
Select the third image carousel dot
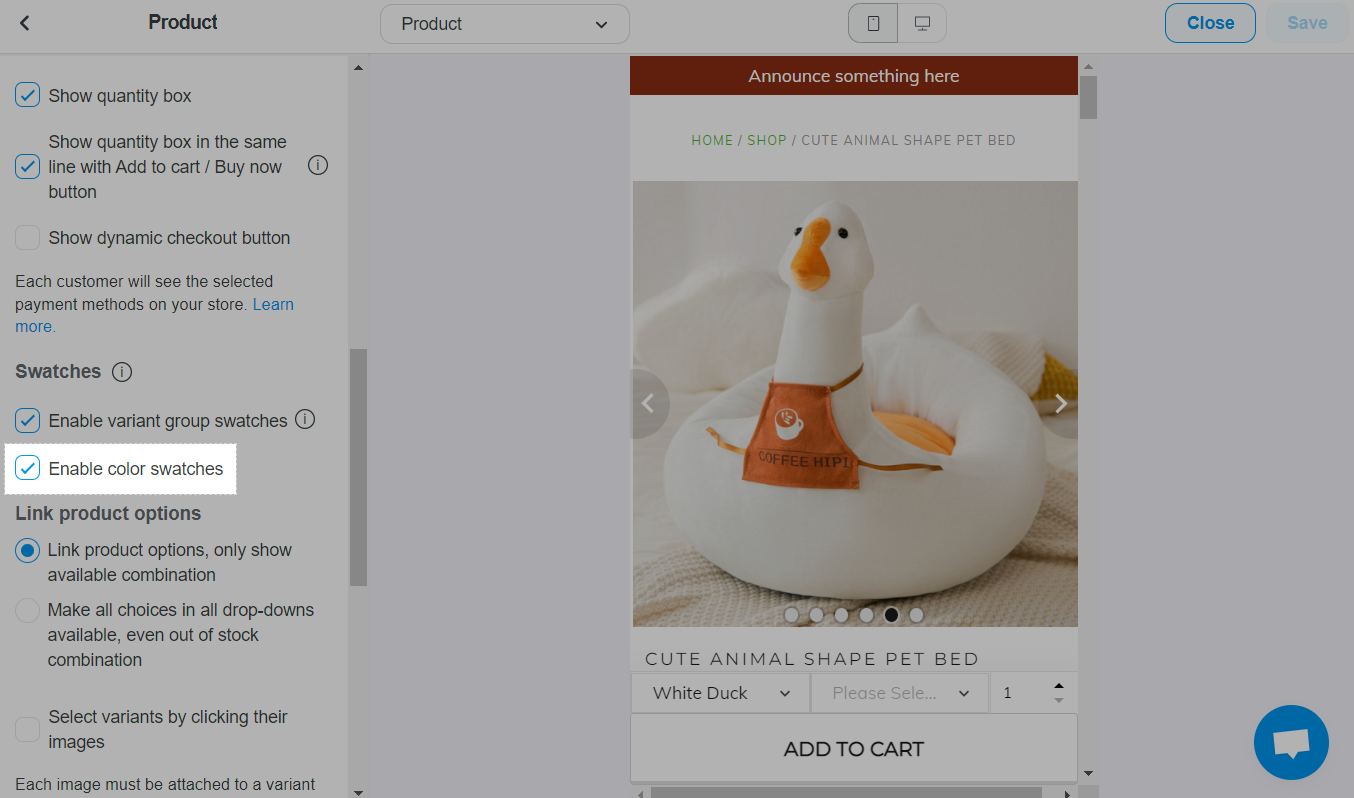pos(842,615)
